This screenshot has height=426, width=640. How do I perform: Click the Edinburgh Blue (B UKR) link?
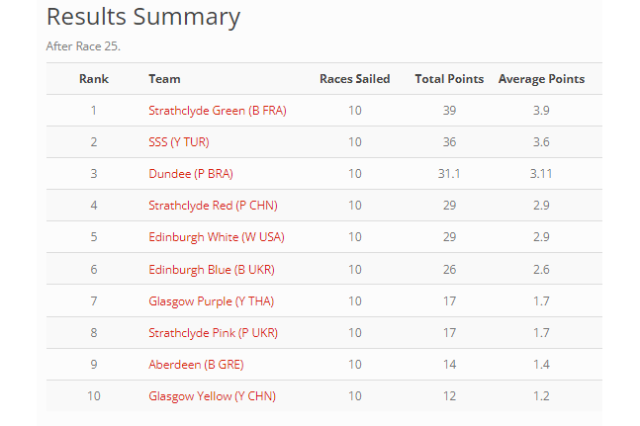point(211,269)
